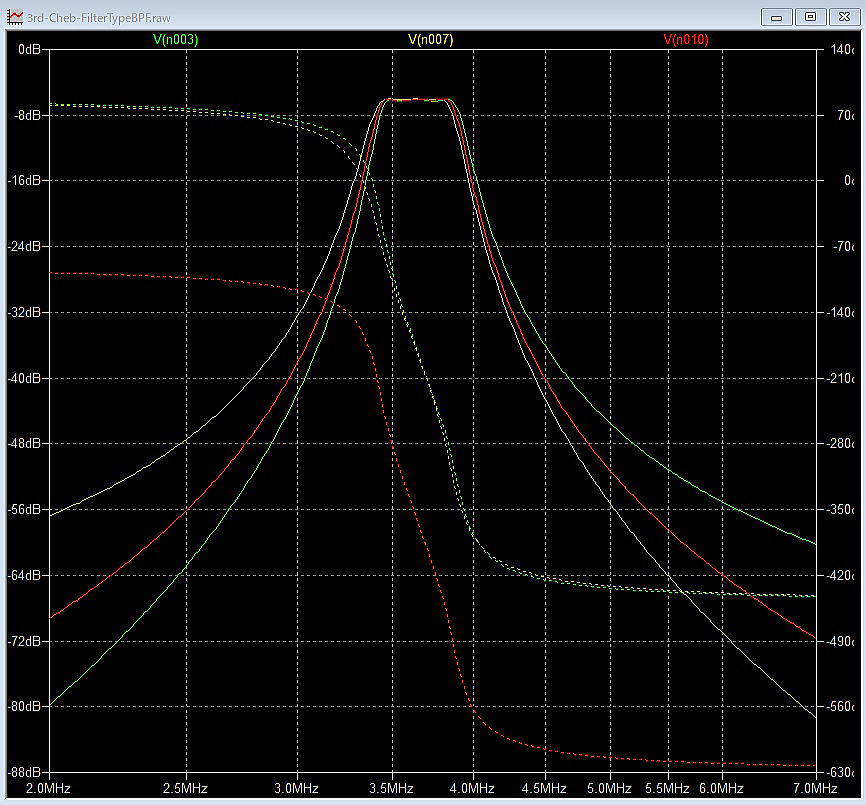Click the -8dB magnitude axis label
866x805 pixels.
(x=28, y=115)
